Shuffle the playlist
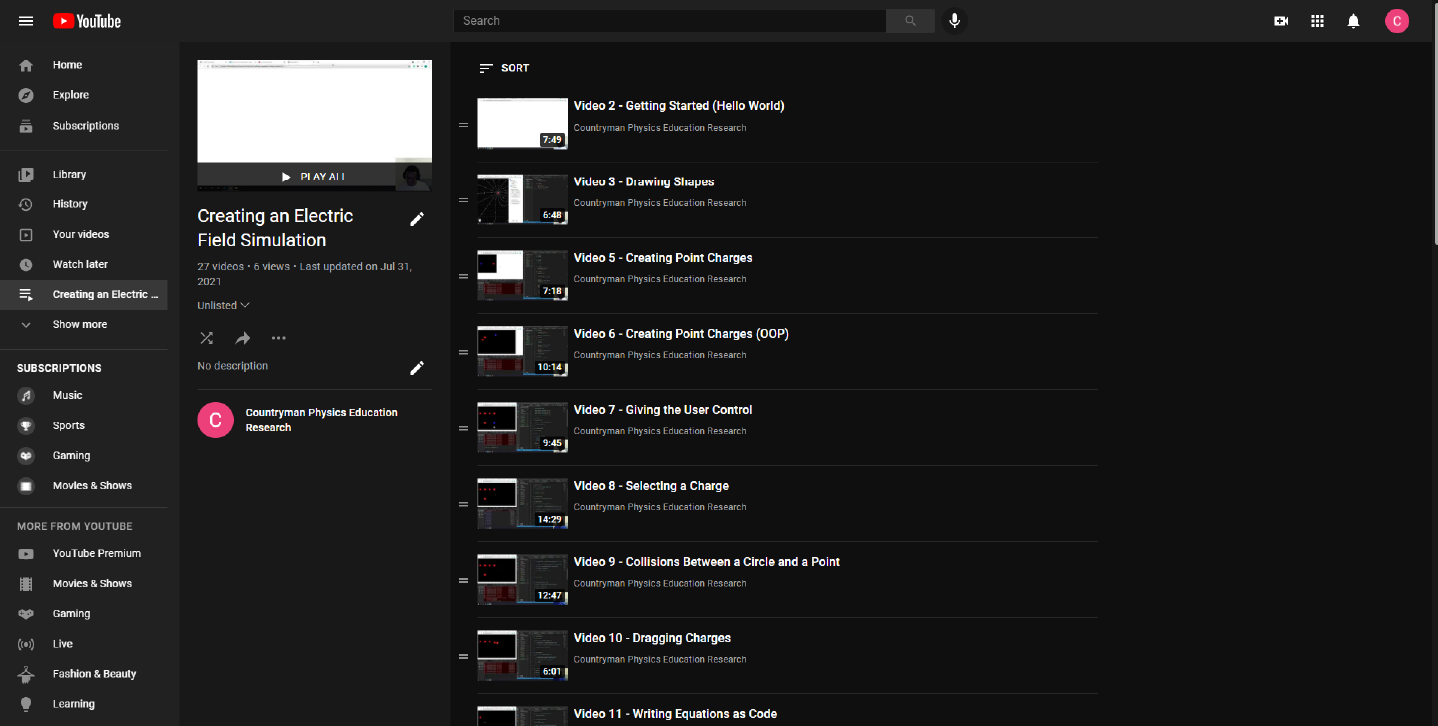The image size is (1438, 726). tap(206, 338)
